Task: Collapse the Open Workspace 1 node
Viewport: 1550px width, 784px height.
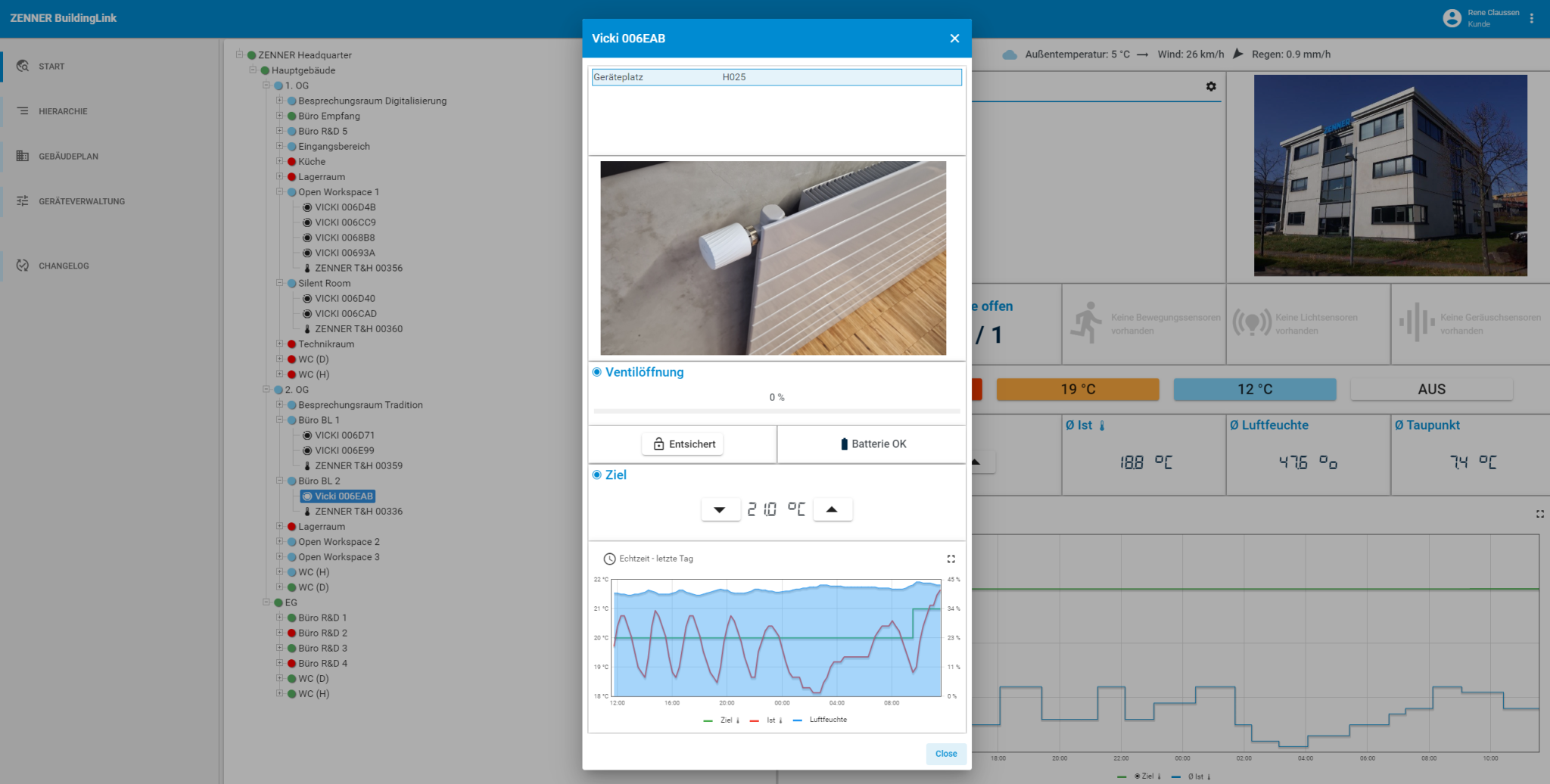Action: tap(279, 191)
